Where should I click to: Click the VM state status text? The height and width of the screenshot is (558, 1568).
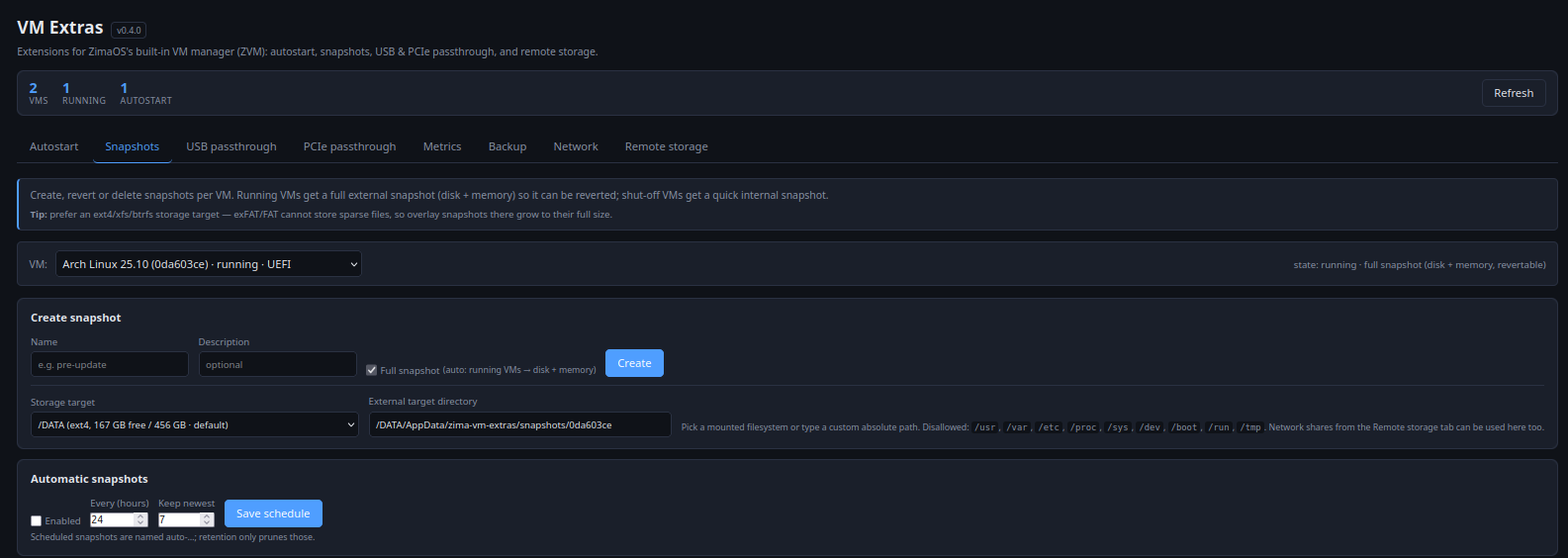[x=1420, y=265]
